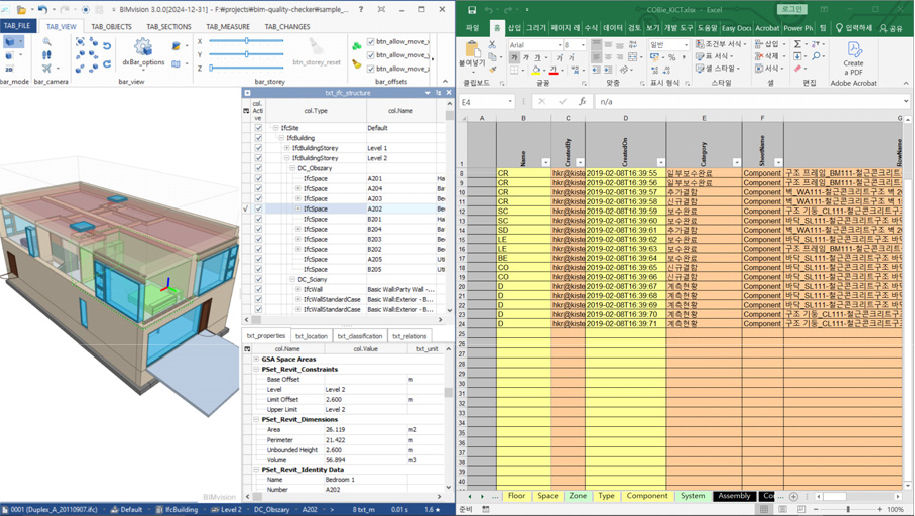Click the eraser clear icon in Excel
This screenshot has width=915, height=516.
click(x=797, y=69)
